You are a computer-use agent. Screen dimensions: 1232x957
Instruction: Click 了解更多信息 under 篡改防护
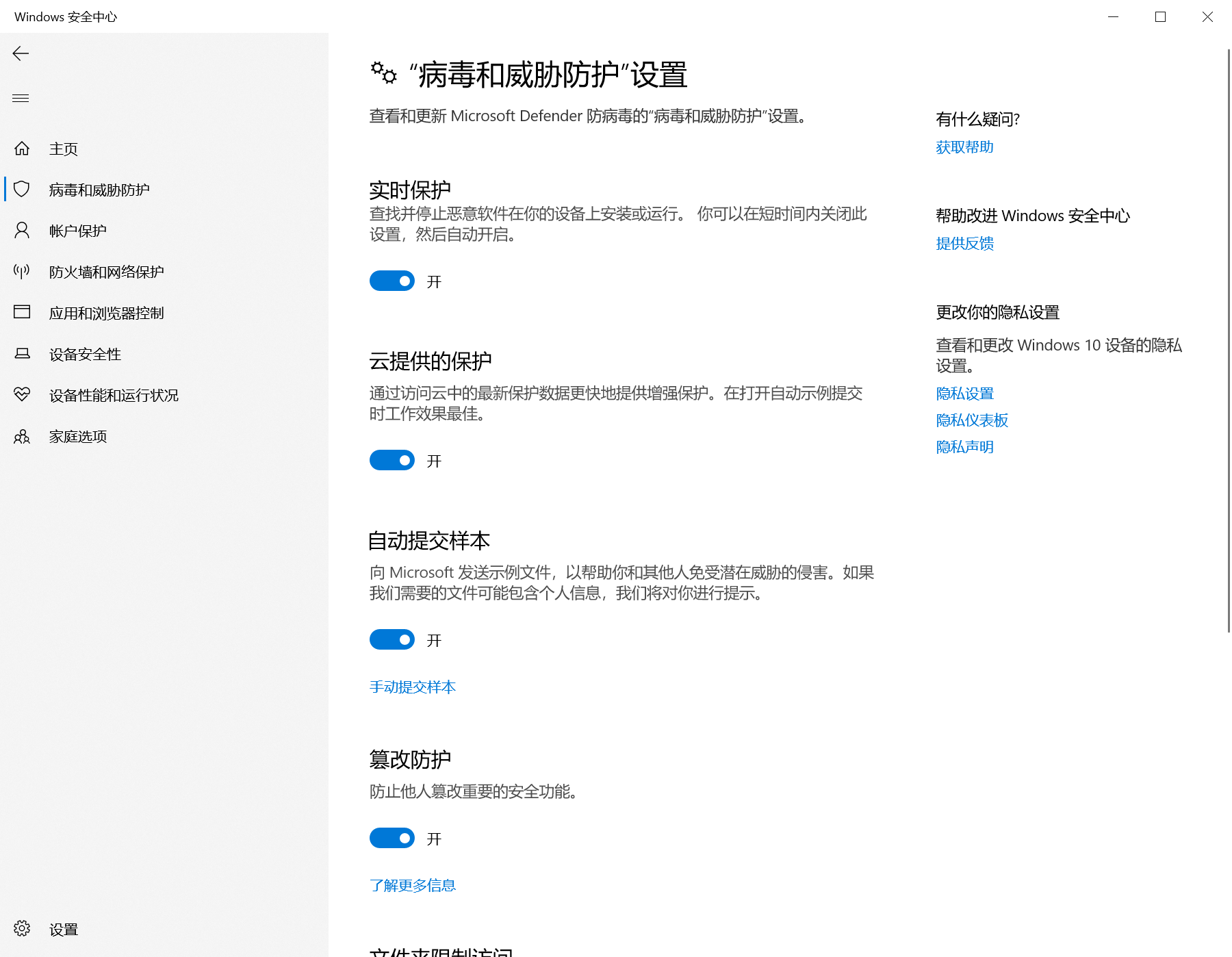tap(413, 885)
